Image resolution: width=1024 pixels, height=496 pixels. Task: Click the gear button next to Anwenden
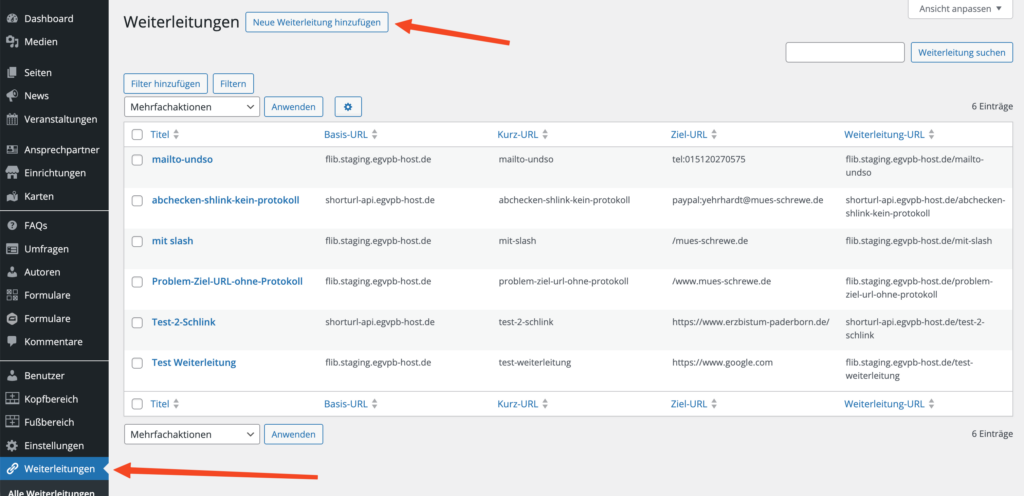[x=348, y=106]
